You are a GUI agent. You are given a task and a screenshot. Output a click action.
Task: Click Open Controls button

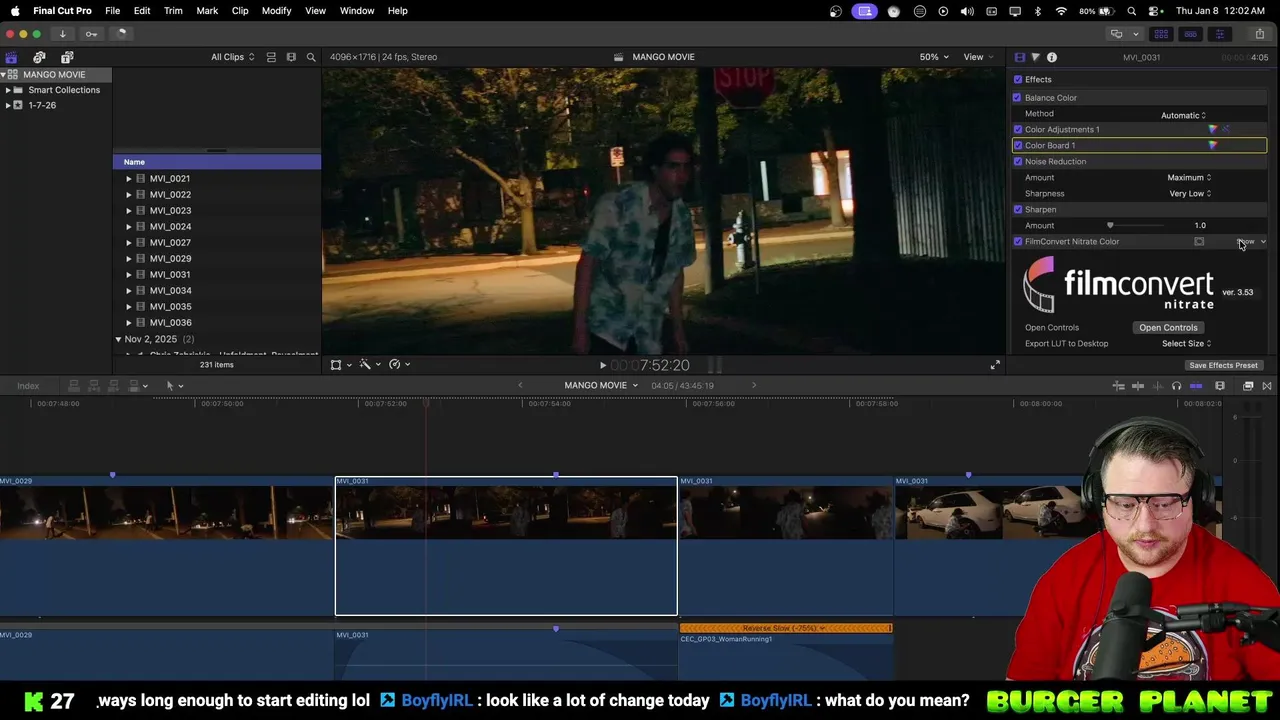pyautogui.click(x=1168, y=327)
